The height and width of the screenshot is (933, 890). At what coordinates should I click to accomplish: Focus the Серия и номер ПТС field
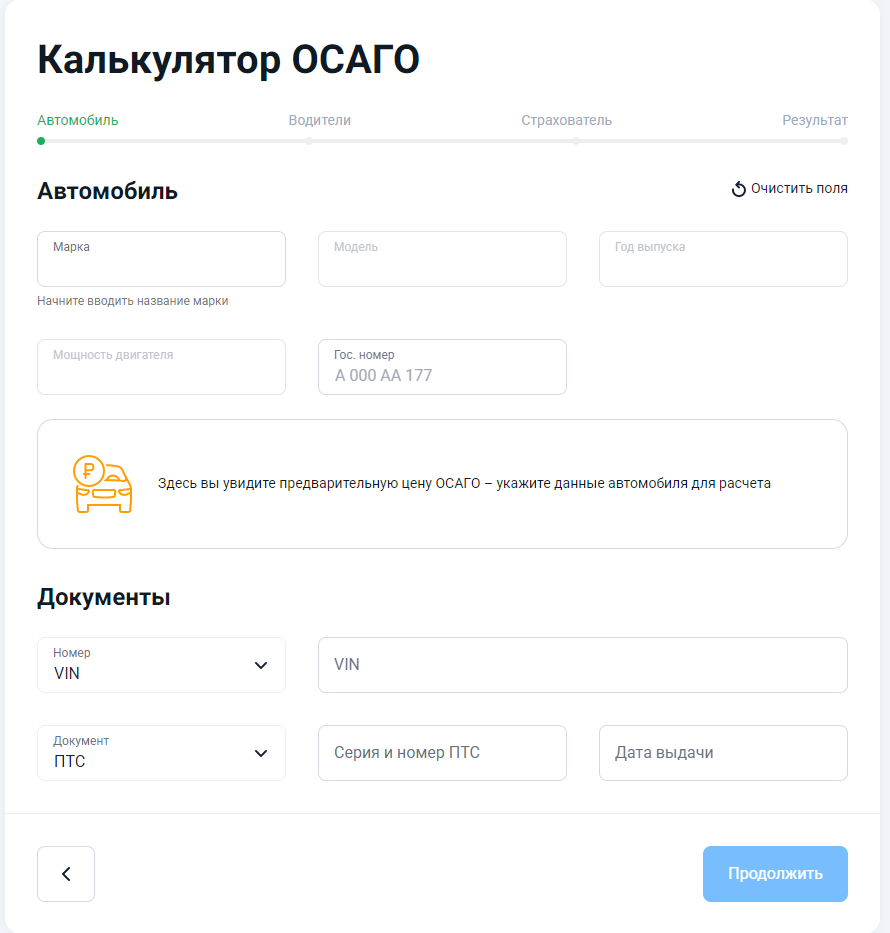click(442, 753)
